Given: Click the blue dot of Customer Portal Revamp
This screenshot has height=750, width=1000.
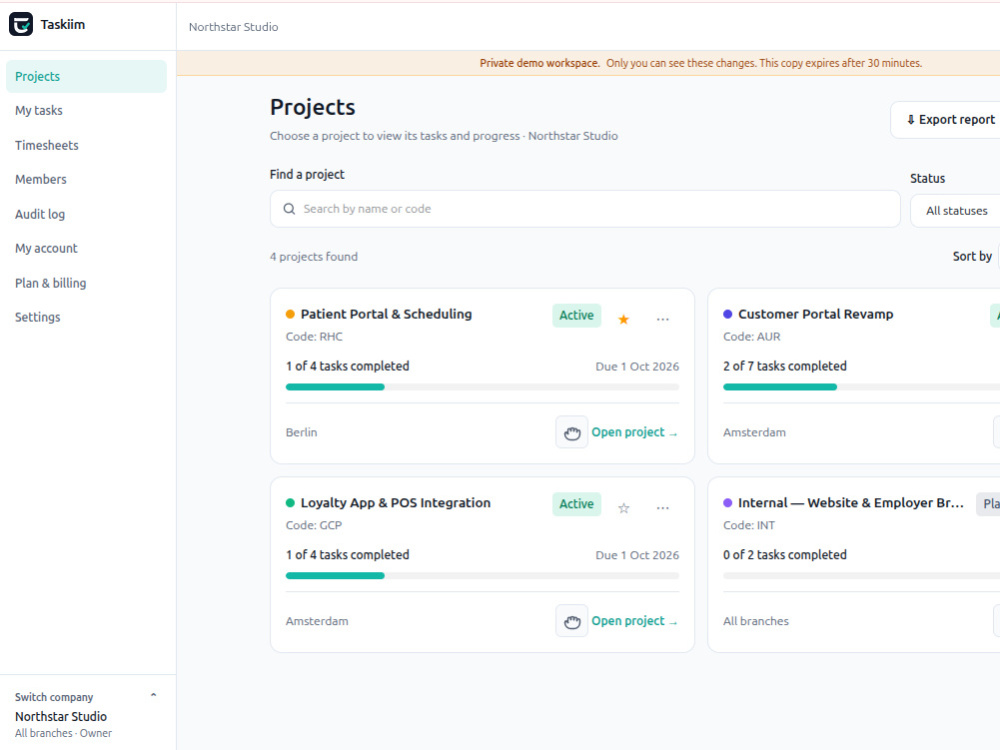Looking at the screenshot, I should 728,314.
